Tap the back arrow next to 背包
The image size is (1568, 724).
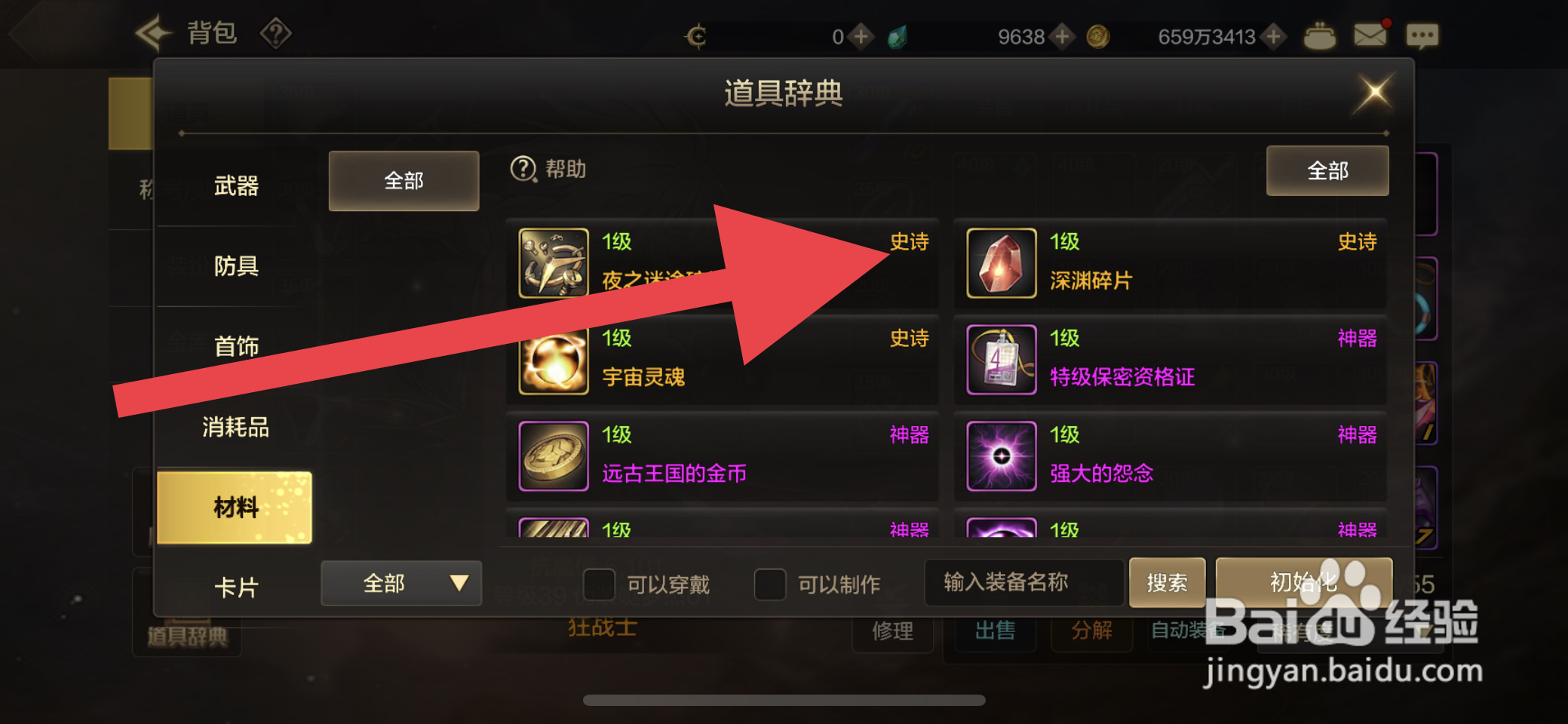(x=154, y=33)
